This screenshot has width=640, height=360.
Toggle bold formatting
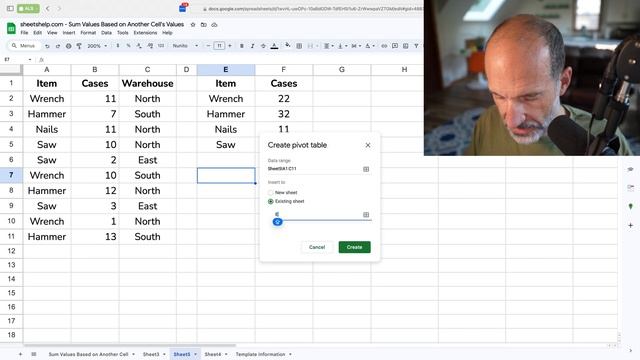pos(242,46)
